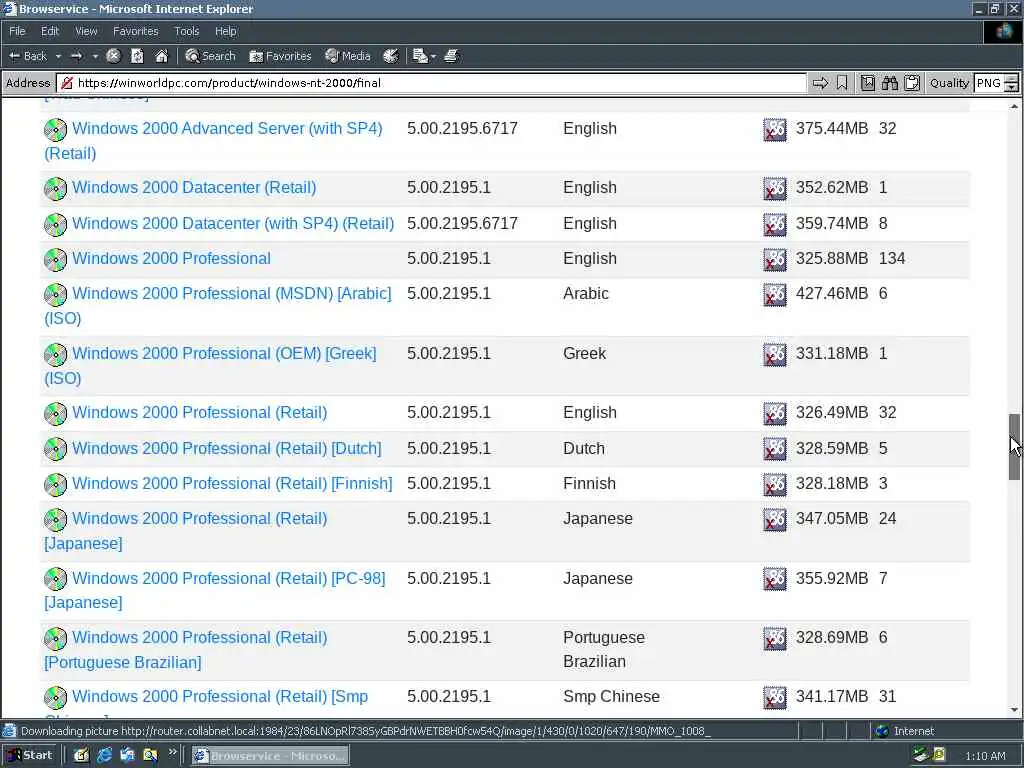Launch Outlook Express from quick launch
Viewport: 1024px width, 768px height.
127,756
